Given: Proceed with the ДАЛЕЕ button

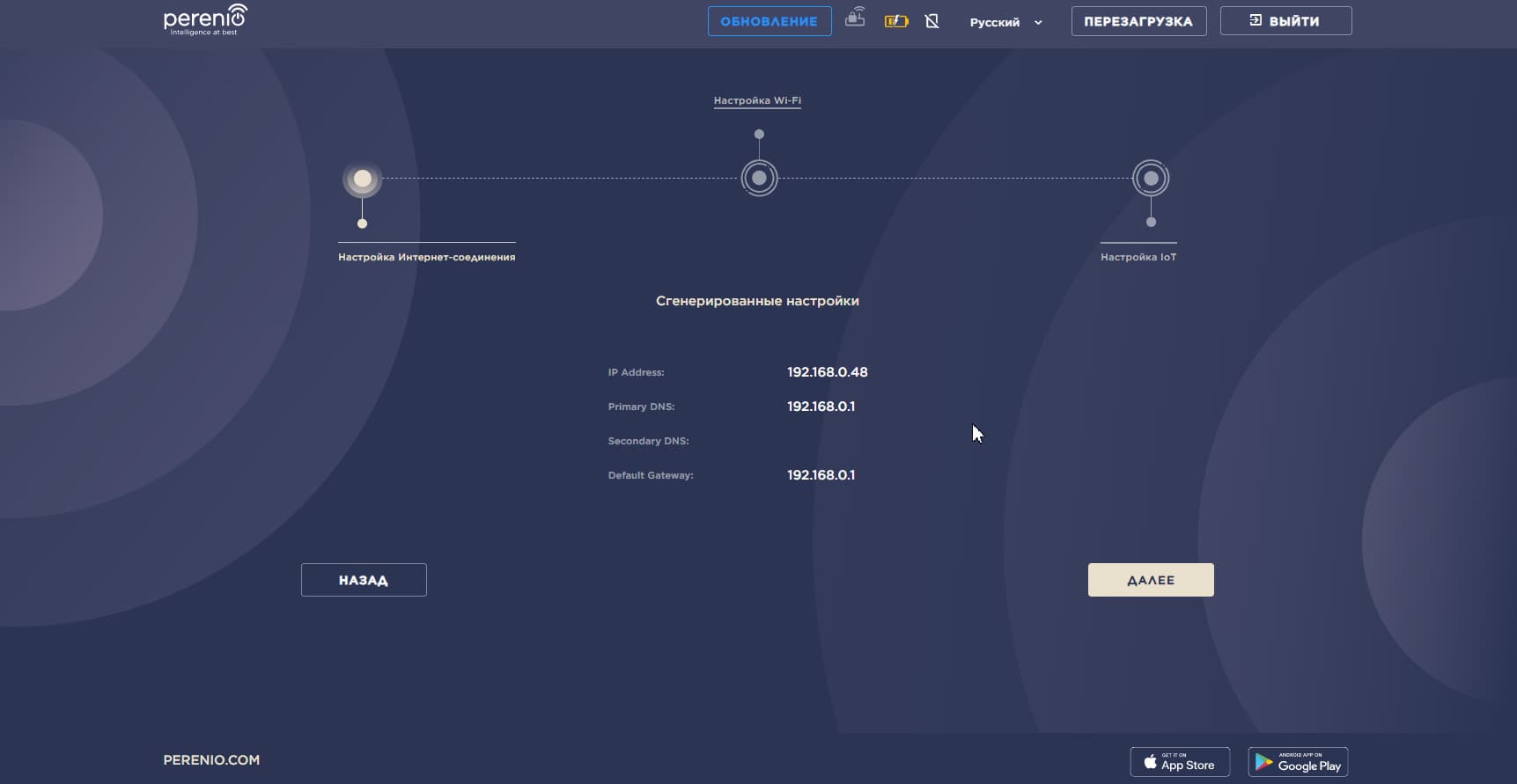Looking at the screenshot, I should click(1151, 580).
